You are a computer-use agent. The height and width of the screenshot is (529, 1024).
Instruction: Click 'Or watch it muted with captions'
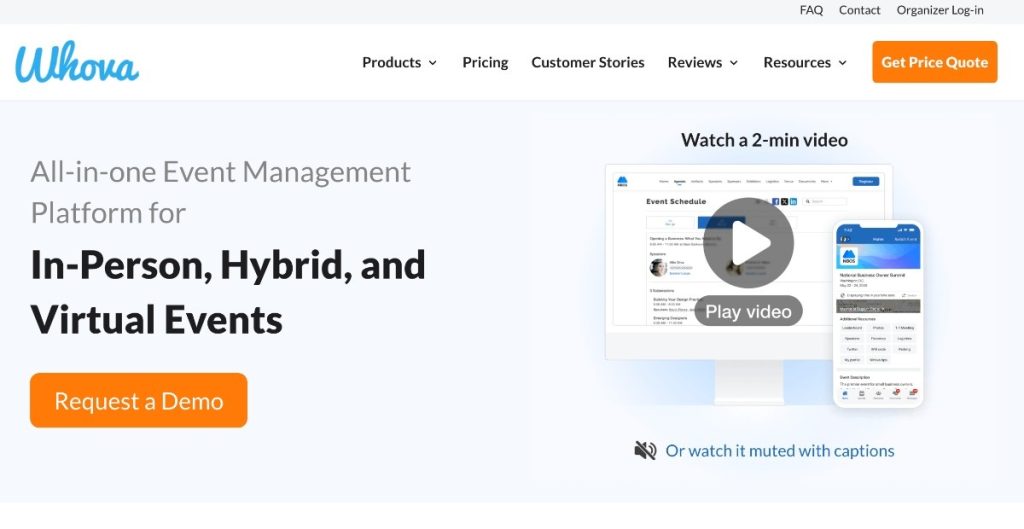pos(780,451)
